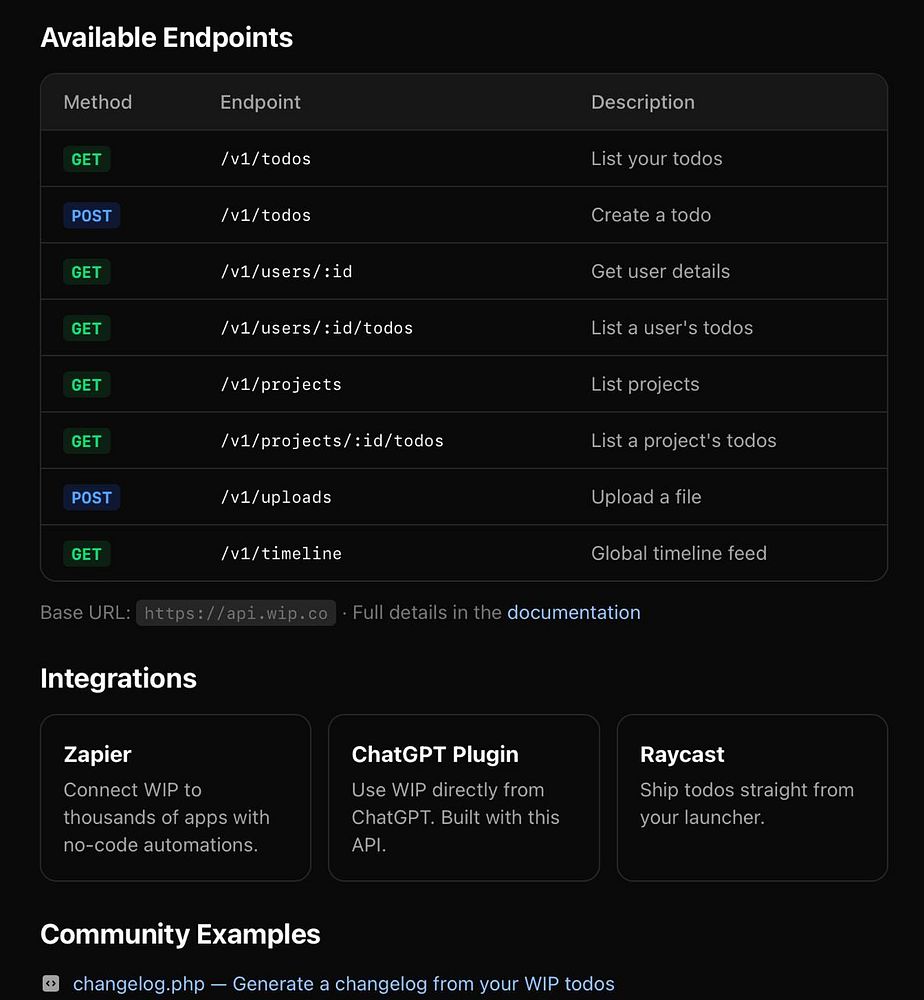Screen dimensions: 924x1000
Task: Open the ChatGPT Plugin integration card
Action: 463,797
